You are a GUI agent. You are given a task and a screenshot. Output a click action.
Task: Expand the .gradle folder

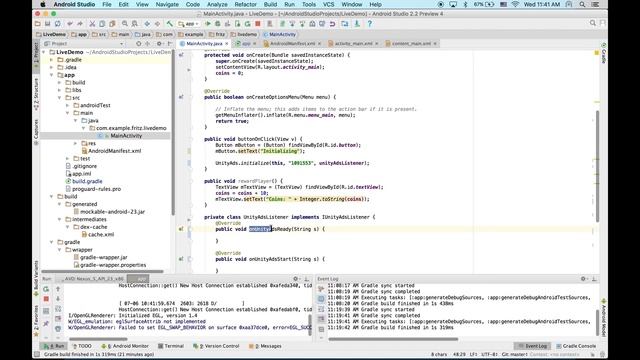click(x=52, y=60)
